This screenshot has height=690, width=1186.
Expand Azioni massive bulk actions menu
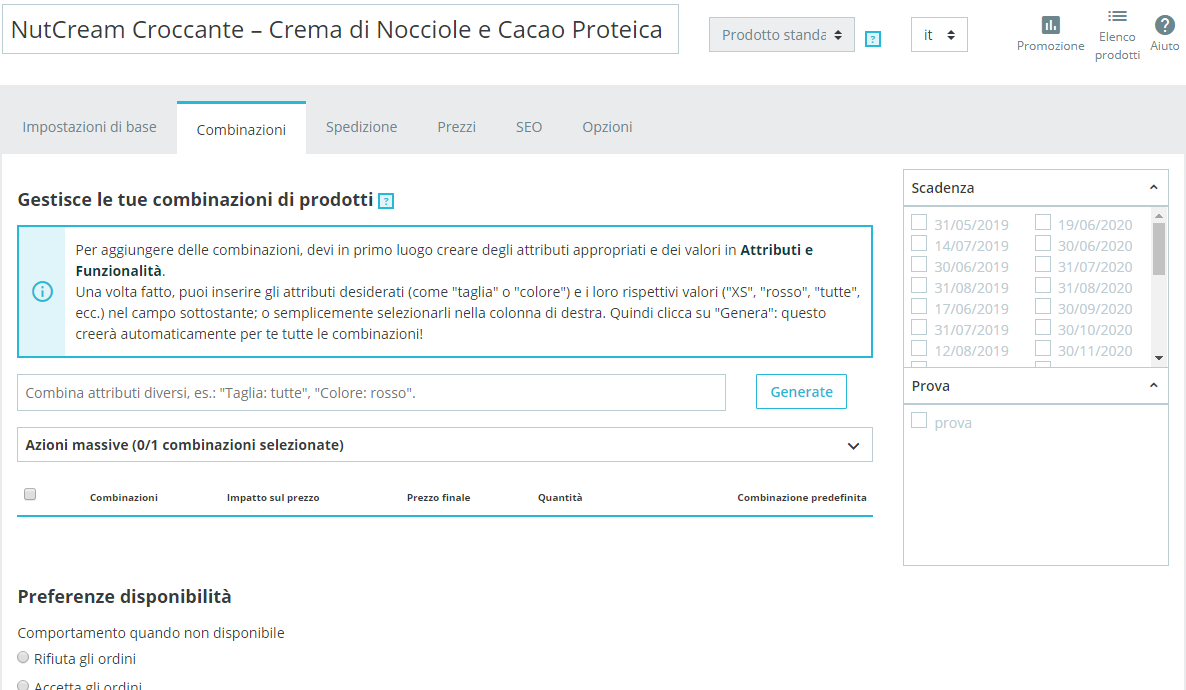click(x=445, y=445)
